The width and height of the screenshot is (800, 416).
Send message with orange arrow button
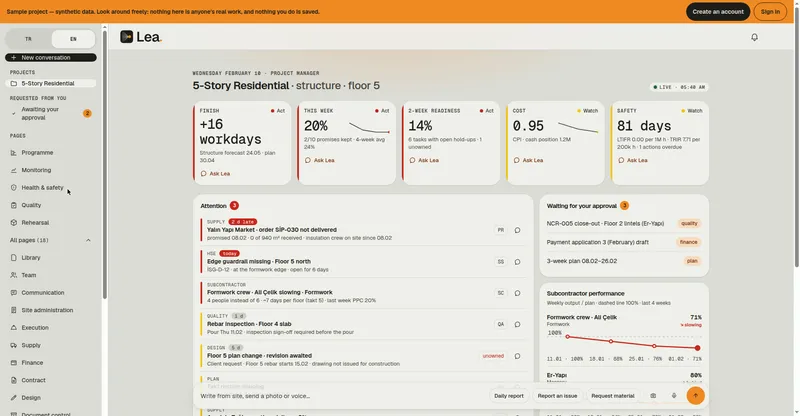point(695,396)
